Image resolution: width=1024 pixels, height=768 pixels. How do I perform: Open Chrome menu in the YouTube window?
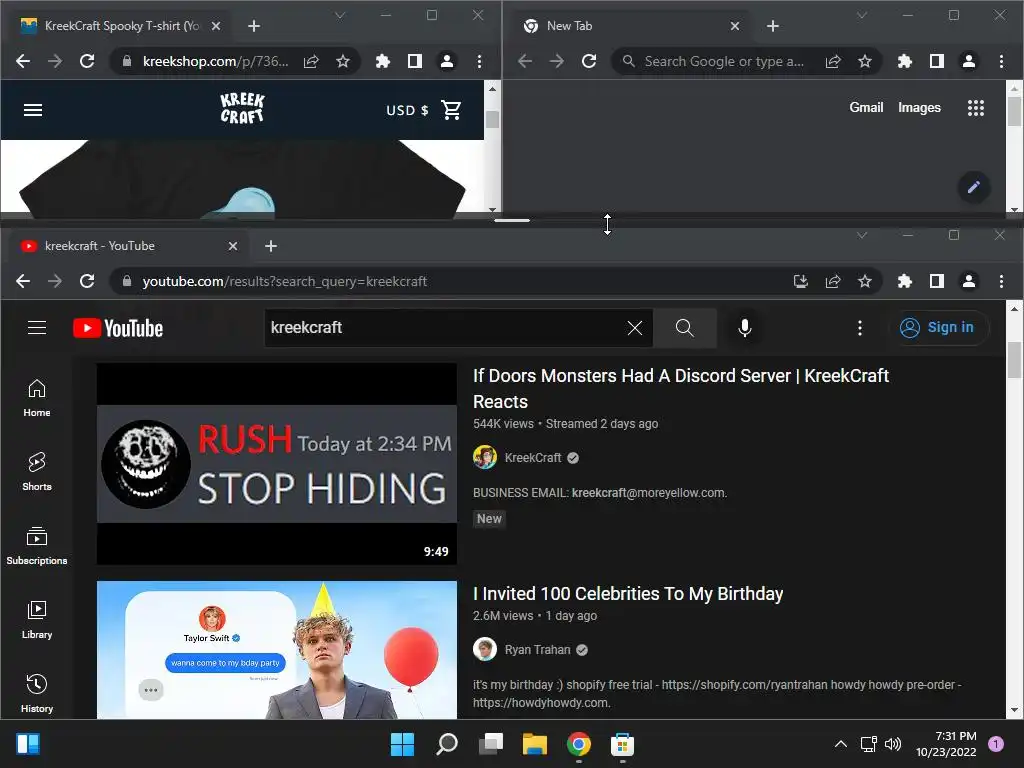coord(1001,281)
